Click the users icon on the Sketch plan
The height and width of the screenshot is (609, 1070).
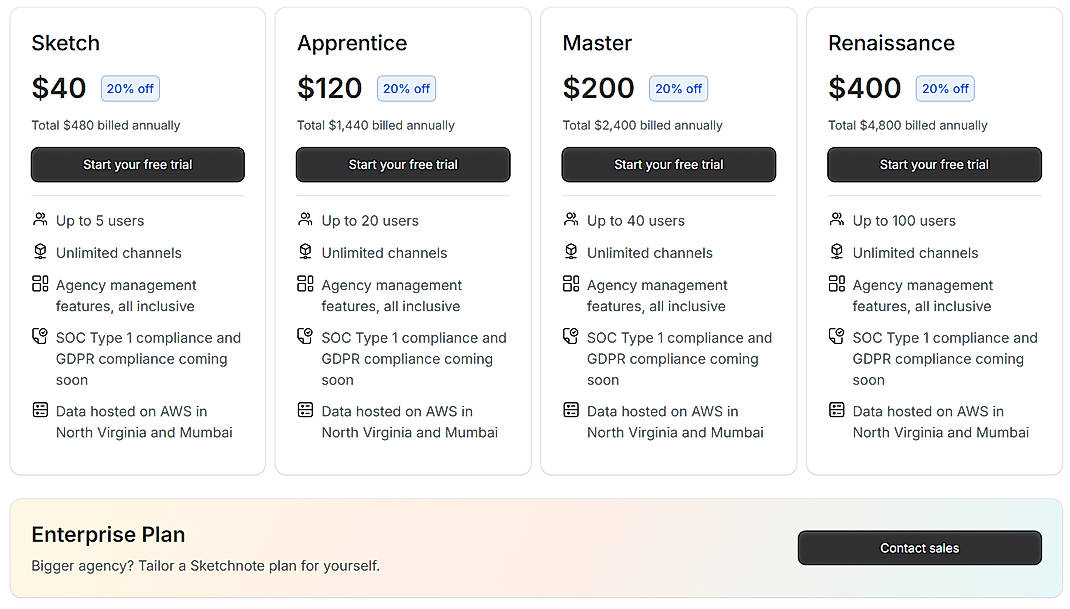[x=40, y=219]
